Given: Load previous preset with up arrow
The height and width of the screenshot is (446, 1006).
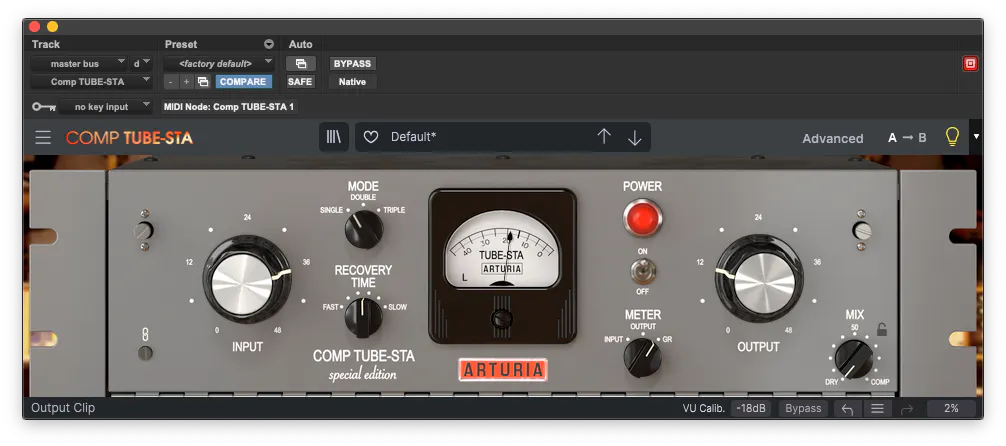Looking at the screenshot, I should tap(604, 137).
